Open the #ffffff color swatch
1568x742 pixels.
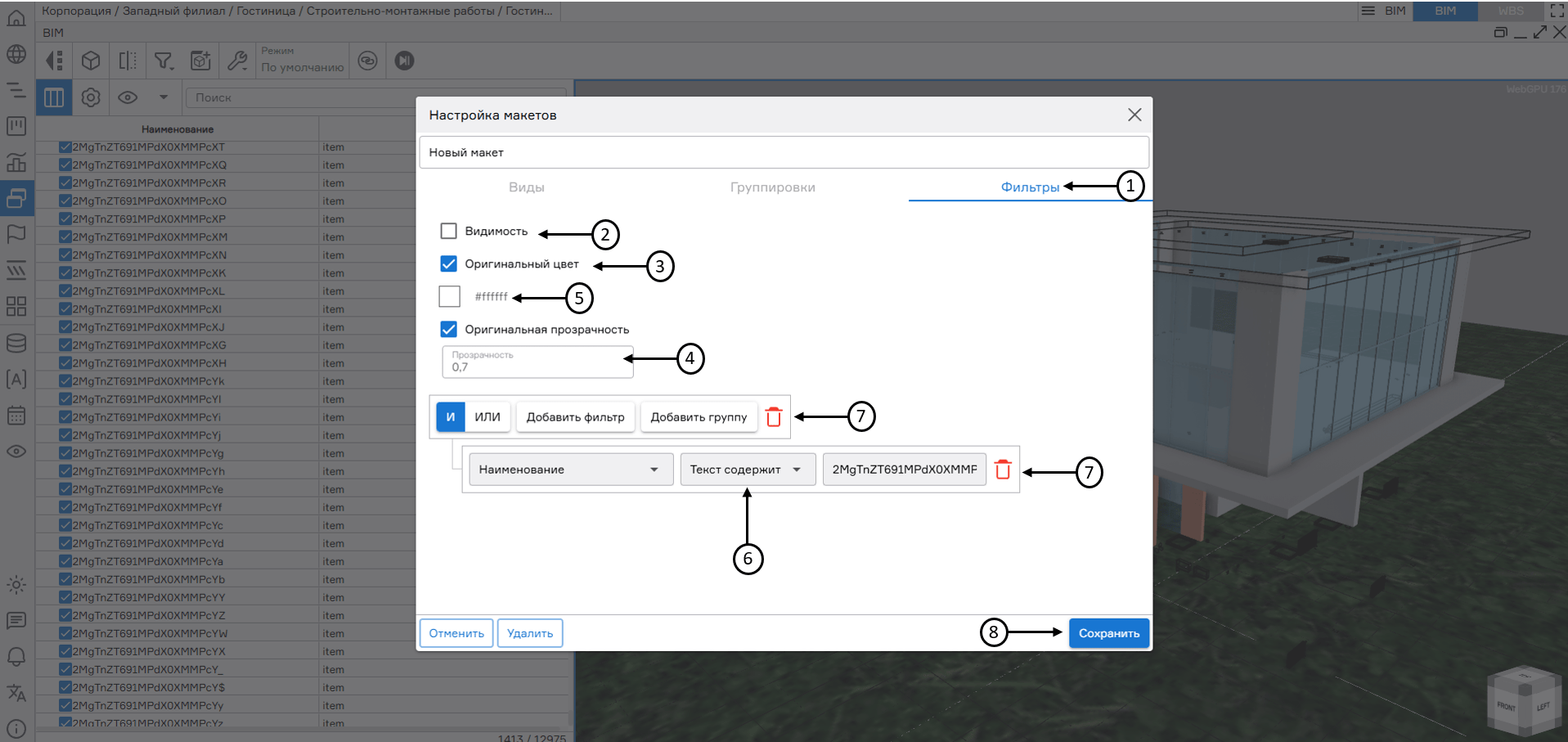450,296
